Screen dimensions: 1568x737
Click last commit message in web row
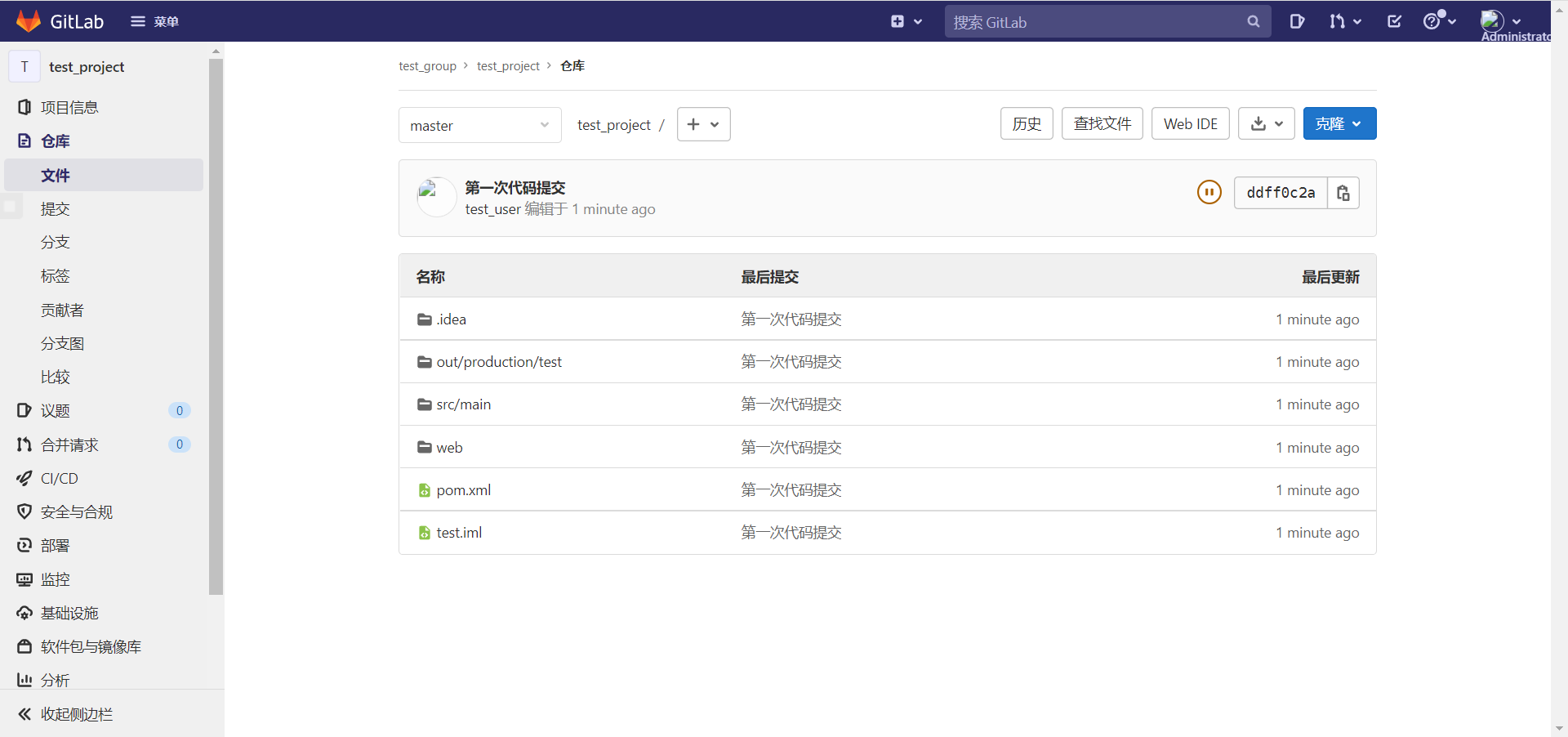[x=791, y=448]
